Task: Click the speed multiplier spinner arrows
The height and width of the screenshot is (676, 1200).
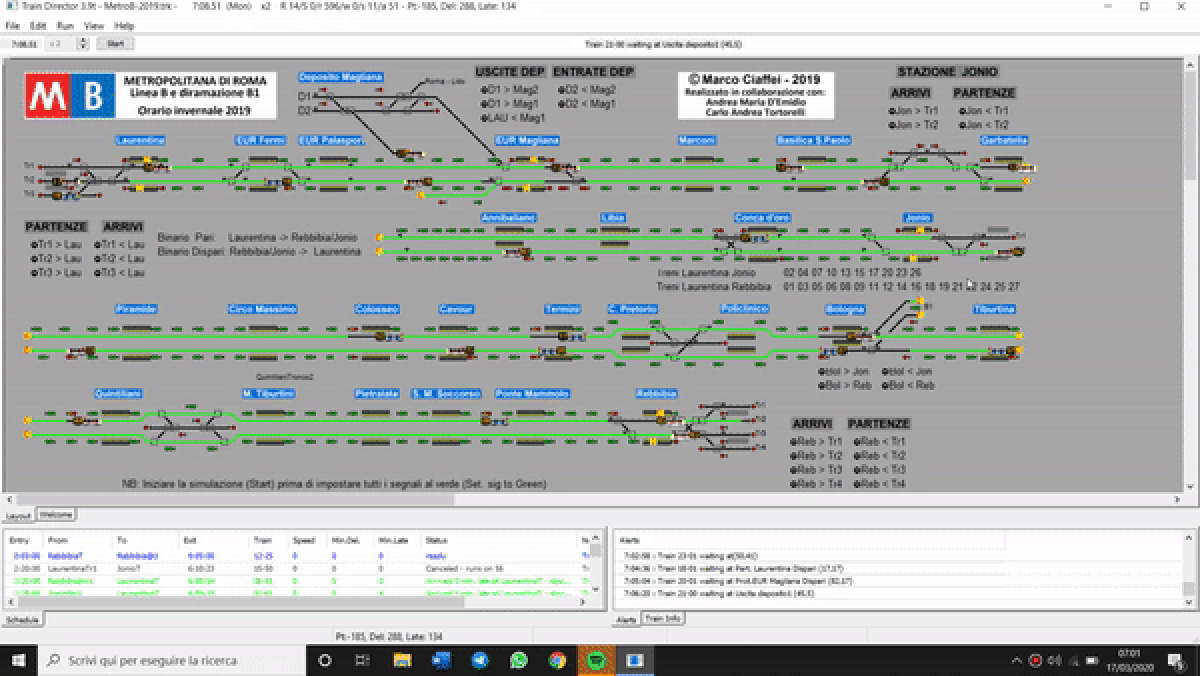Action: point(83,44)
